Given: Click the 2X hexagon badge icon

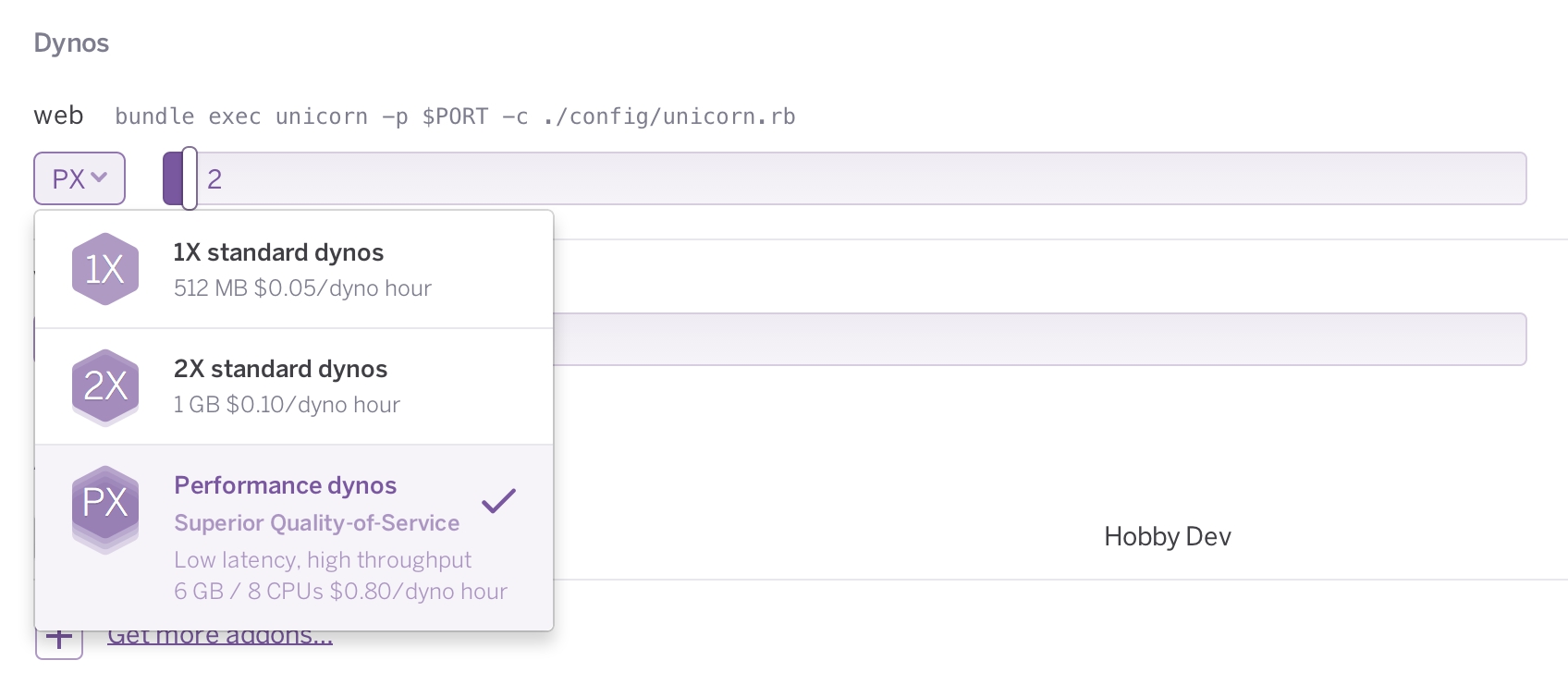Looking at the screenshot, I should pos(104,385).
